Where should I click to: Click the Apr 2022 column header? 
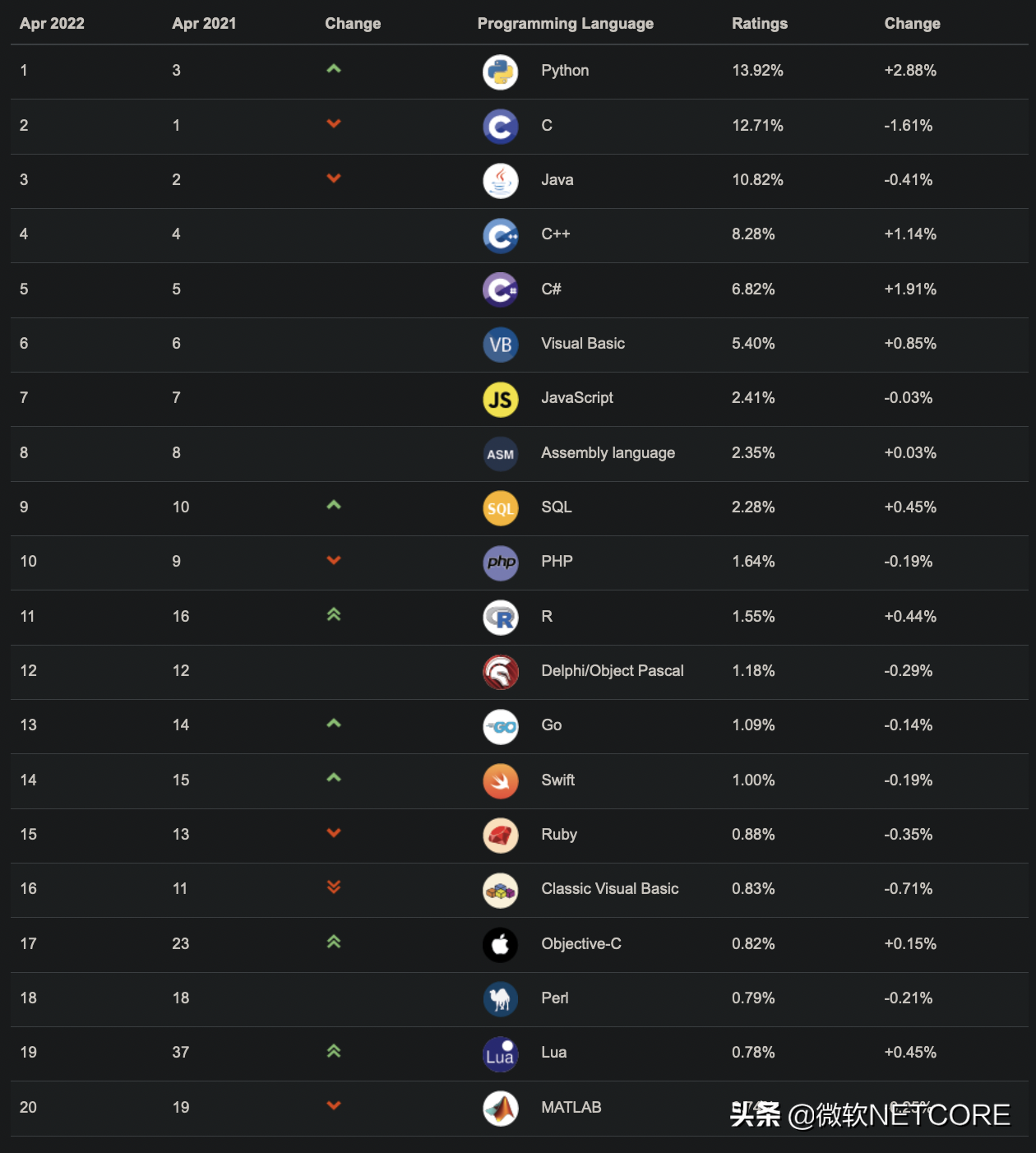click(52, 24)
